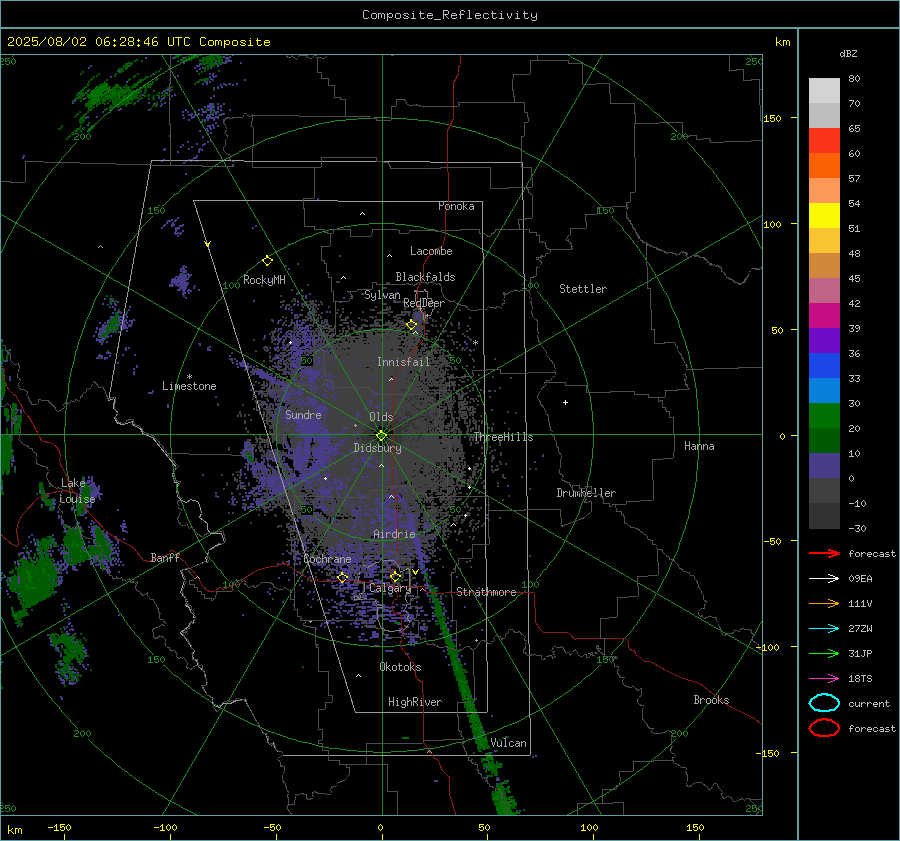The image size is (900, 841).
Task: Click the Sylvan label
Action: (x=382, y=295)
